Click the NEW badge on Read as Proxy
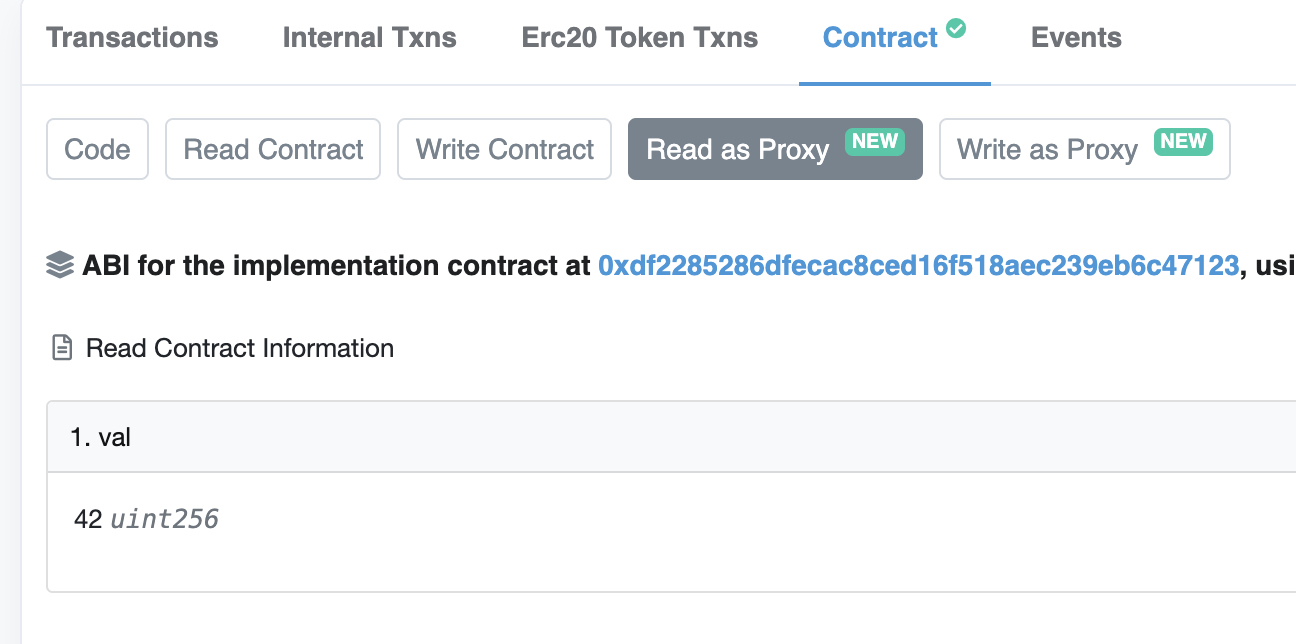 tap(875, 141)
